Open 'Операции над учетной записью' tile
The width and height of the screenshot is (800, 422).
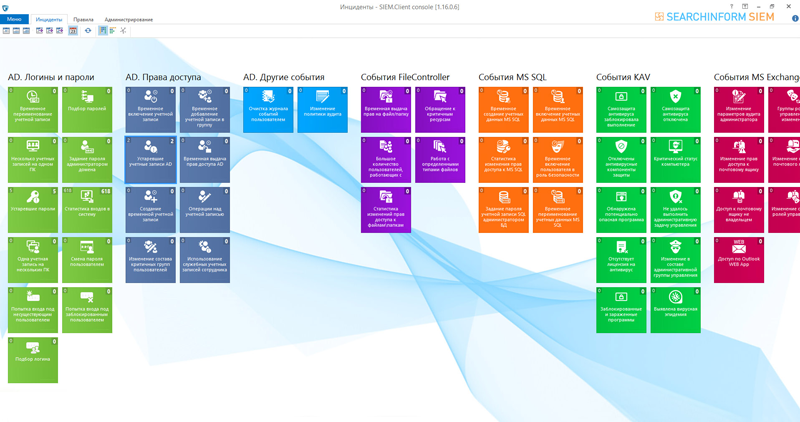[205, 210]
